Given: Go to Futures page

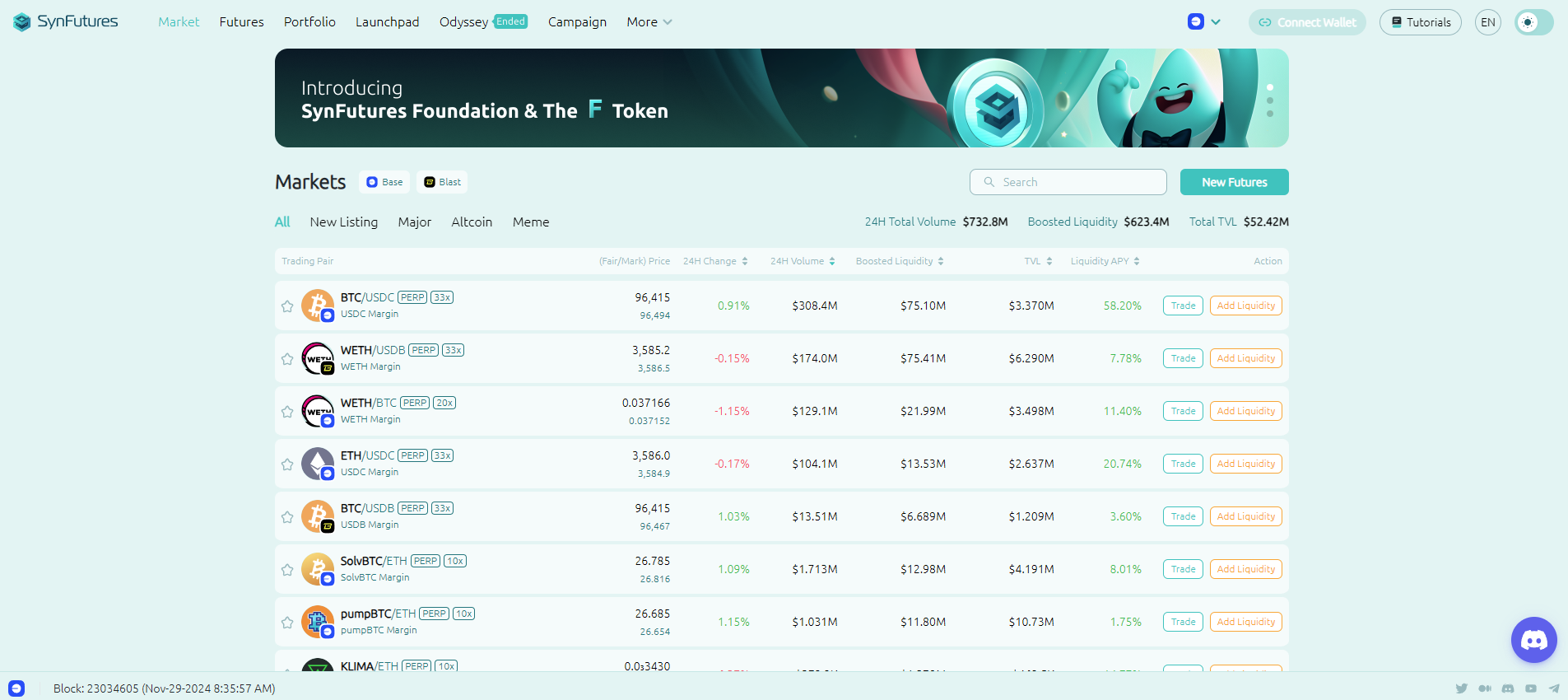Looking at the screenshot, I should (242, 22).
